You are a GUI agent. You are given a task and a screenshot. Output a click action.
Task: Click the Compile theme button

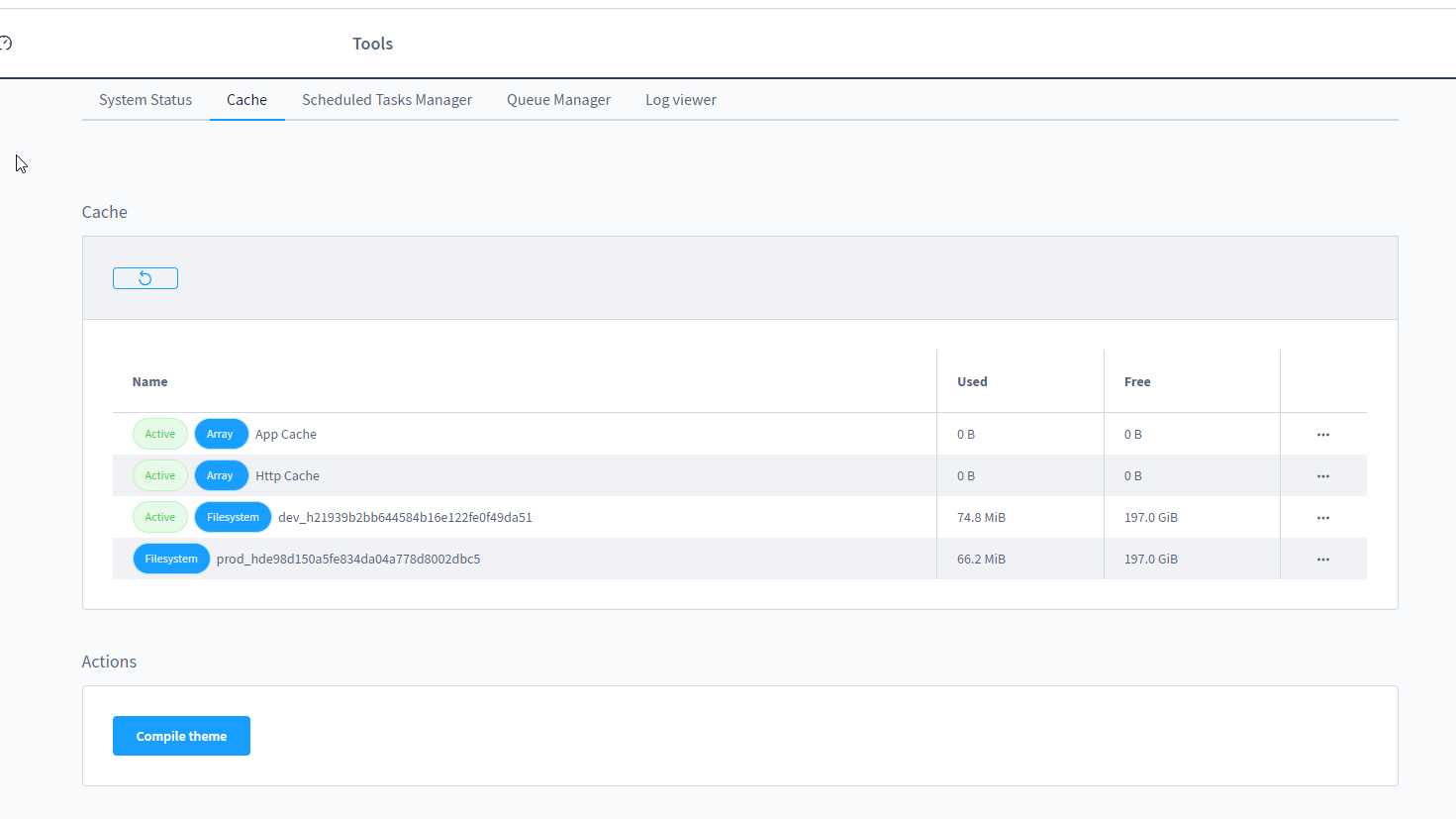tap(181, 736)
